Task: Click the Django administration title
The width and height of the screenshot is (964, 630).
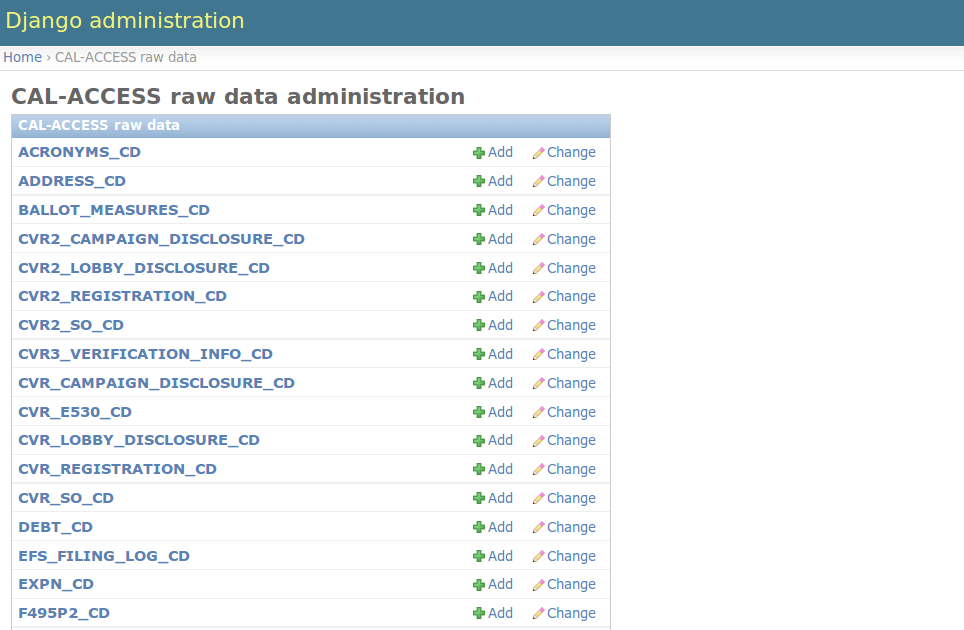Action: (x=125, y=21)
